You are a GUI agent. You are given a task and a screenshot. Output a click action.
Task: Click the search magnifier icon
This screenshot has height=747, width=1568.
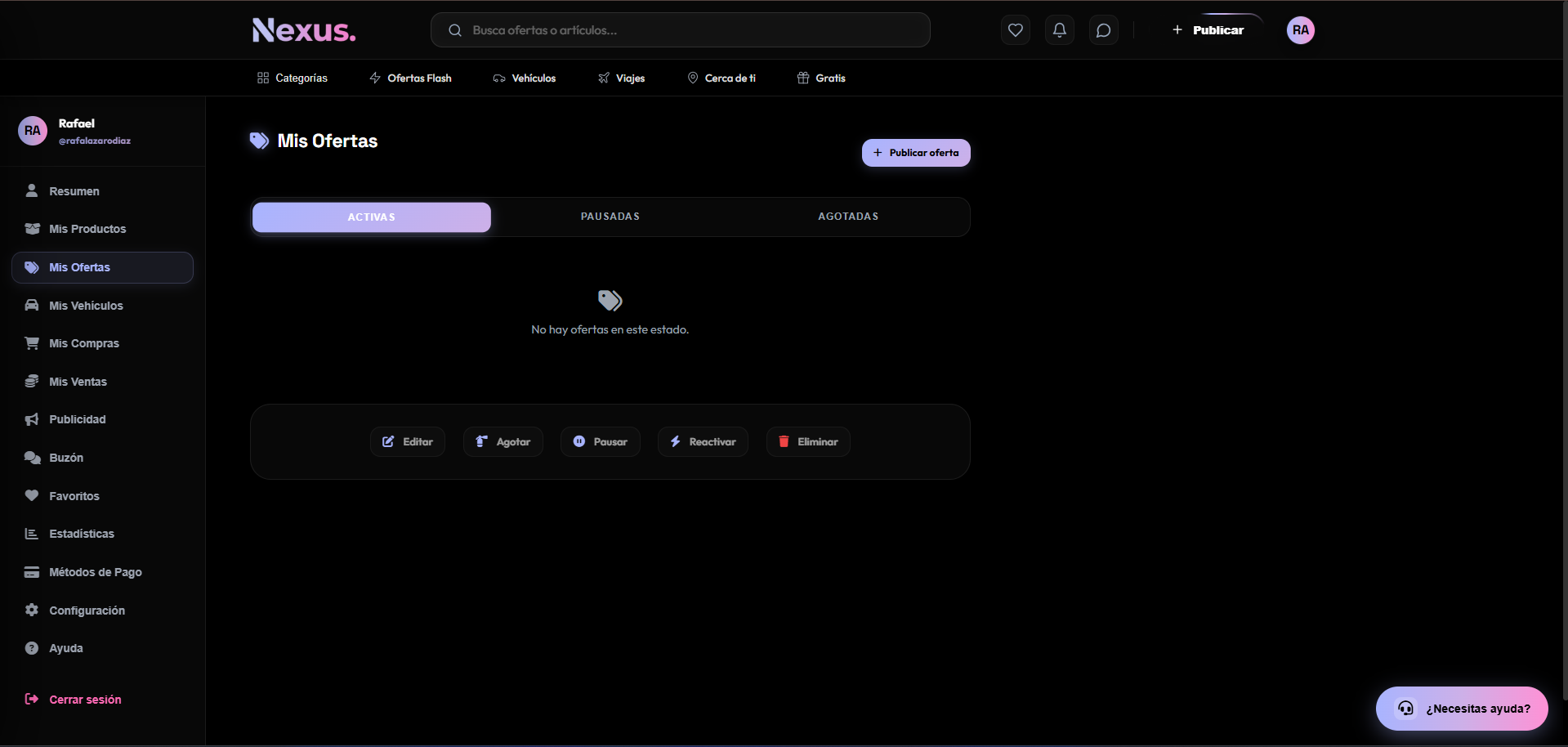455,30
